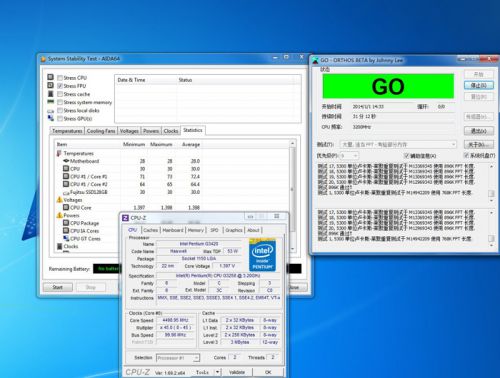Click the icon beside Stress cache

click(50, 94)
